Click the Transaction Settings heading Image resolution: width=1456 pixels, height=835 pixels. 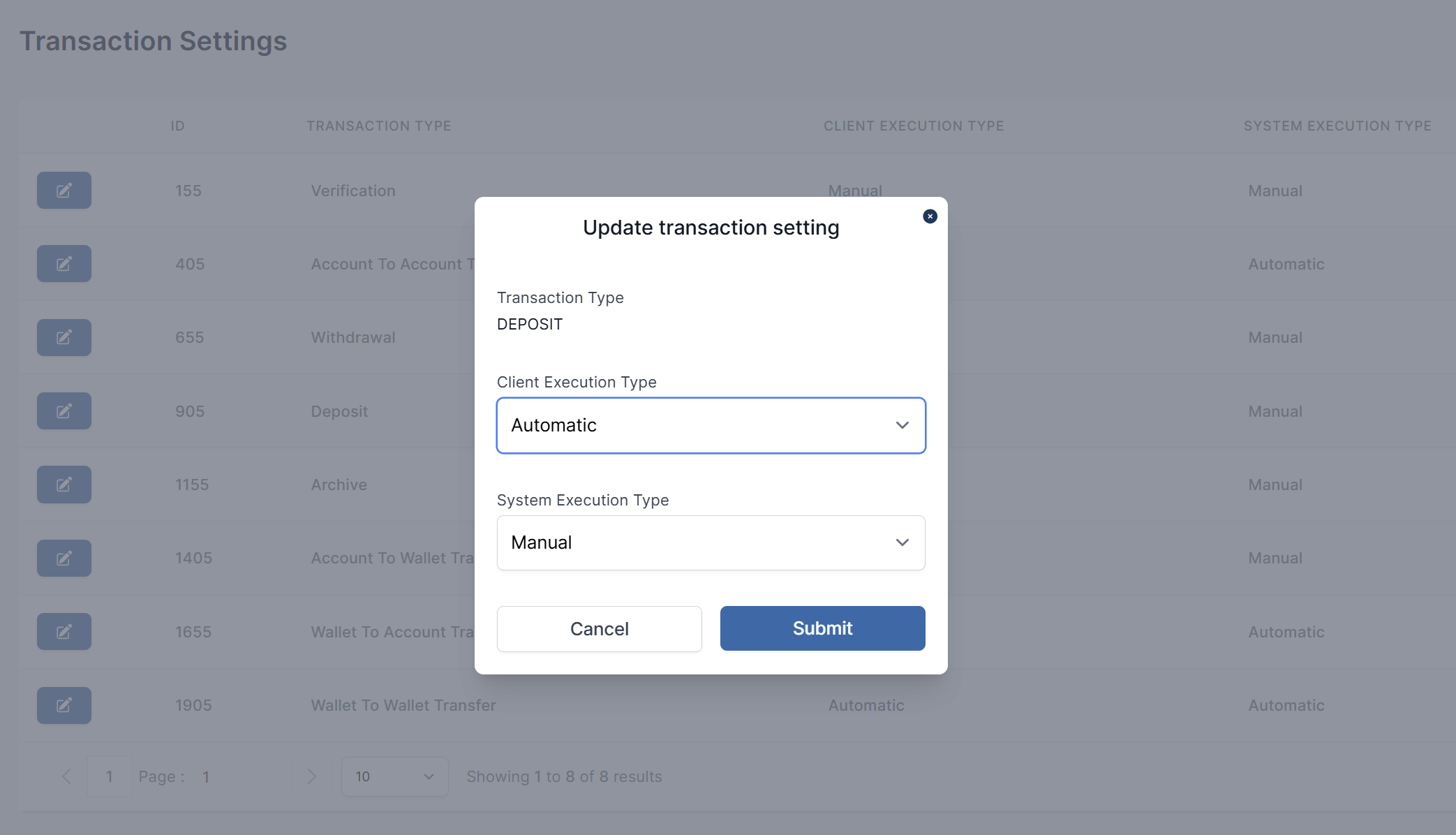click(x=153, y=41)
